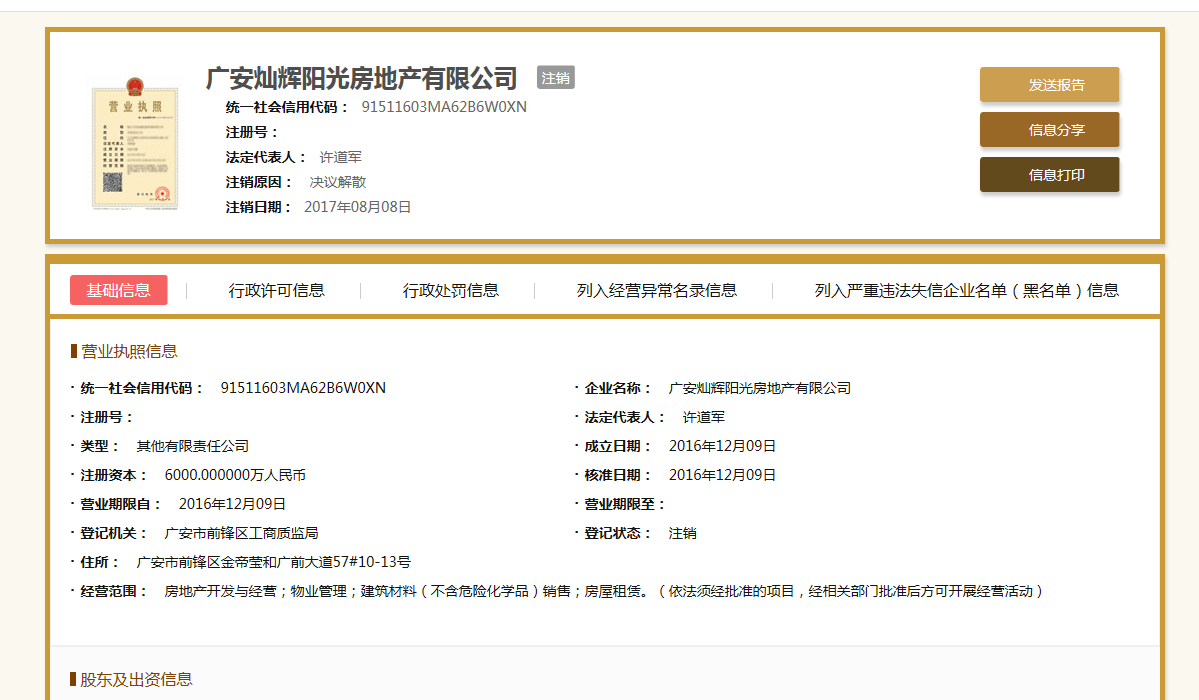Click the 发送报告 button
1199x700 pixels.
(x=1049, y=85)
